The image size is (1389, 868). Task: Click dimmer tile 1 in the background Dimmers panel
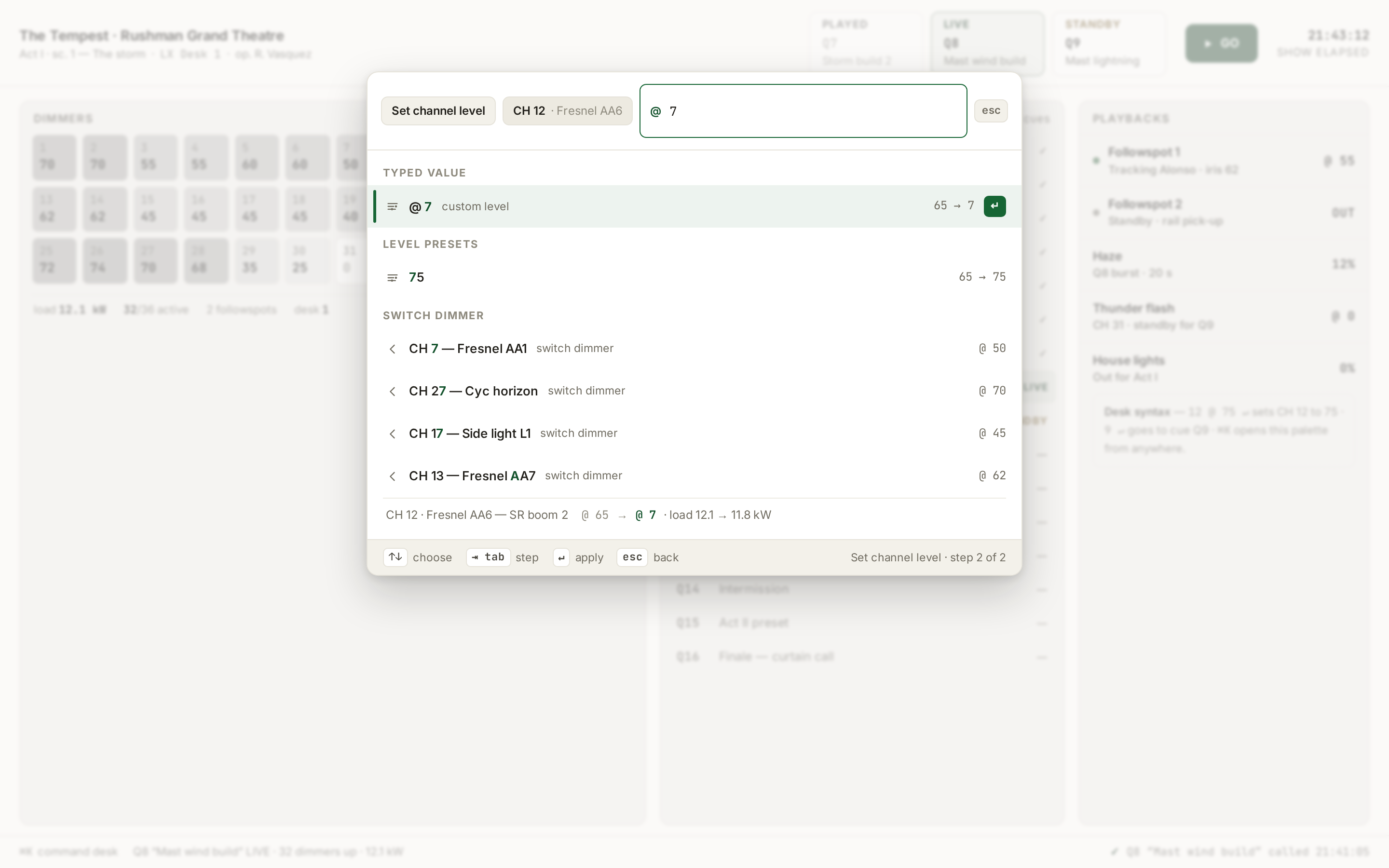click(x=54, y=157)
